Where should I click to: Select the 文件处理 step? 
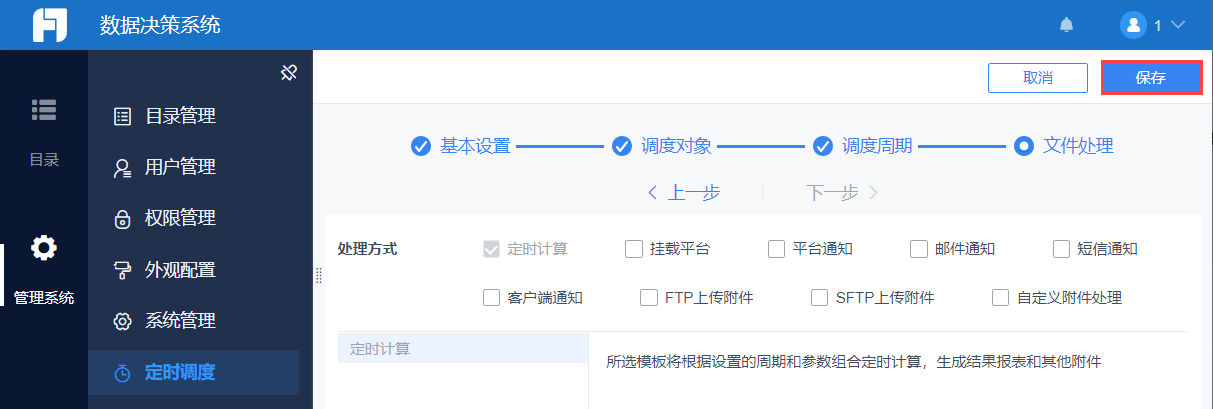pyautogui.click(x=1078, y=146)
